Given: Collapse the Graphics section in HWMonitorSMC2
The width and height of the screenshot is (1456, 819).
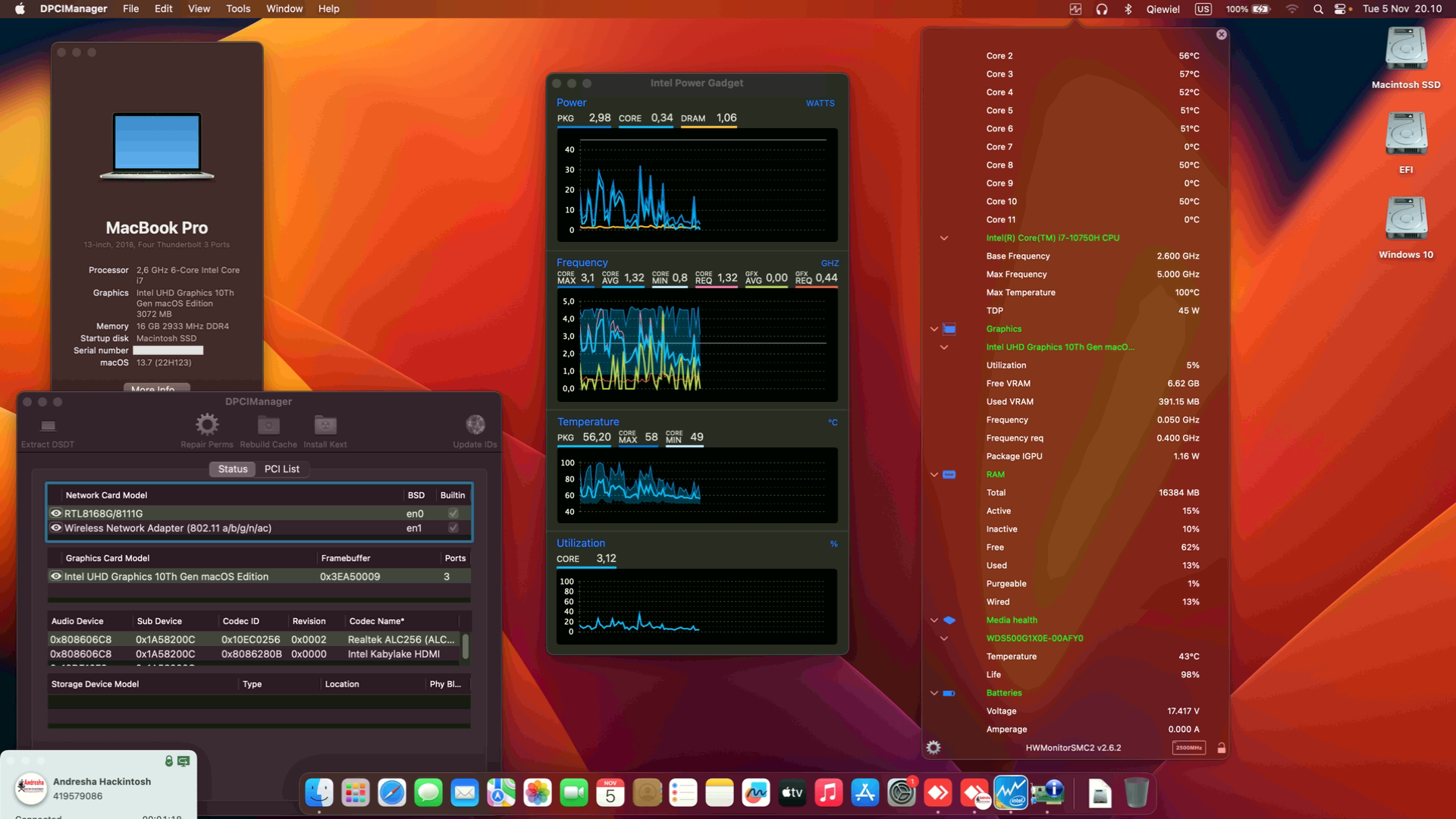Looking at the screenshot, I should click(x=934, y=328).
